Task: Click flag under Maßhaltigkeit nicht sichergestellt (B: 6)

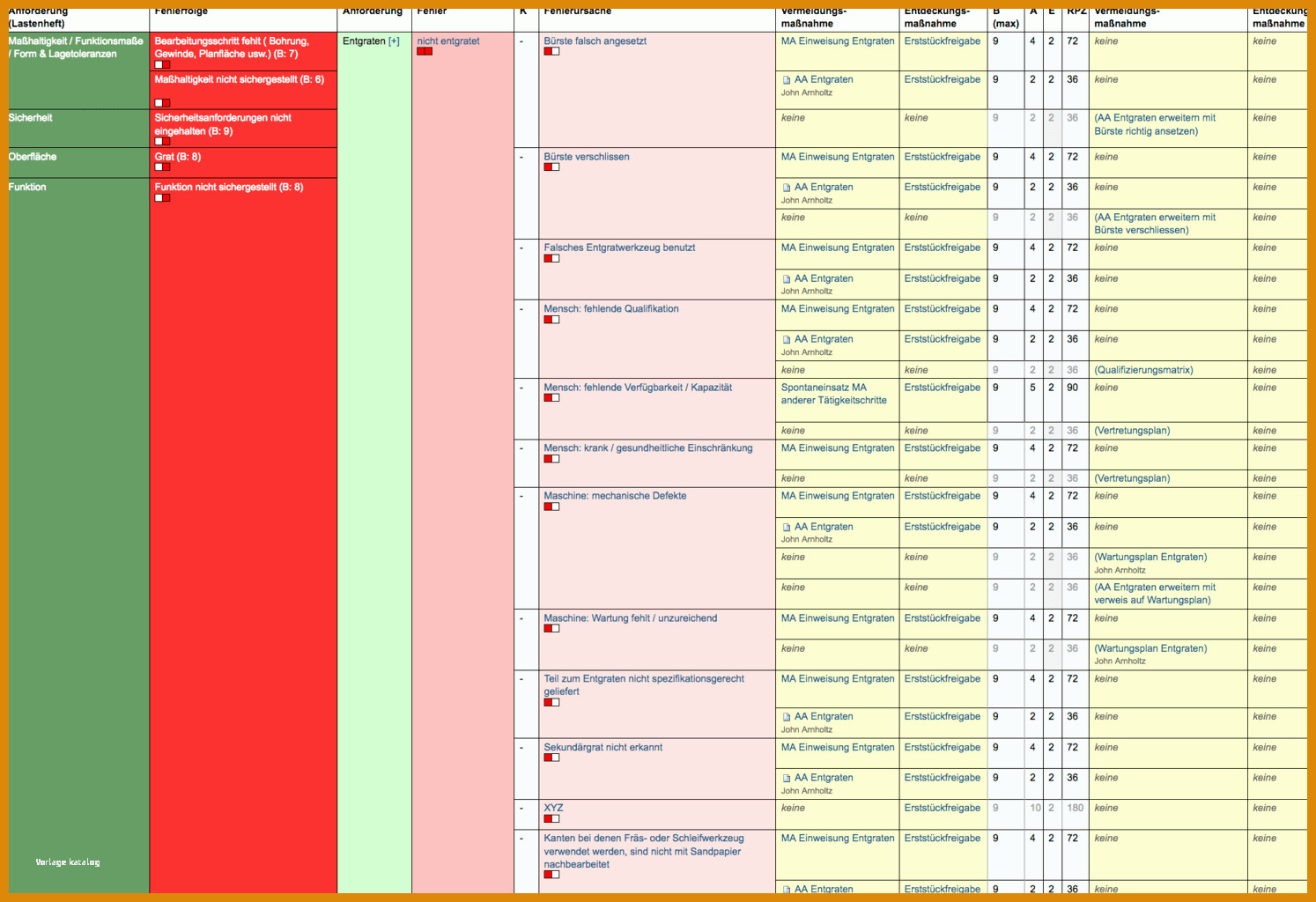Action: click(x=162, y=103)
